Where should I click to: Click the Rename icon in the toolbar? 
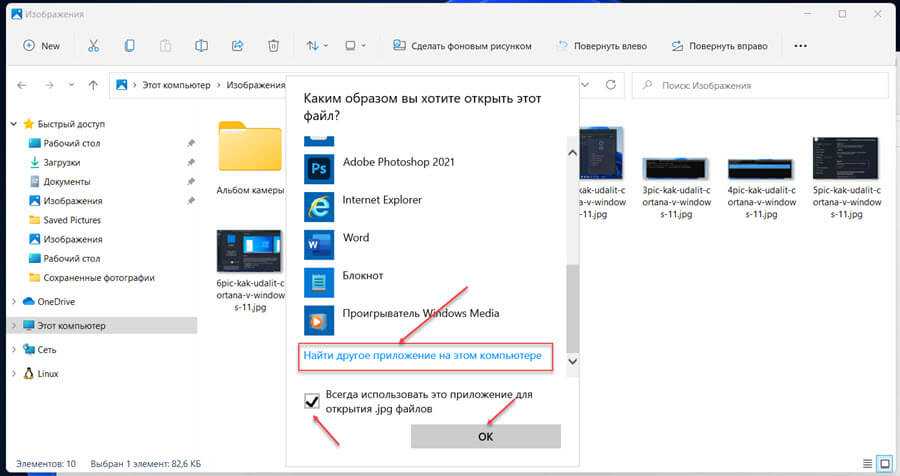pos(201,46)
